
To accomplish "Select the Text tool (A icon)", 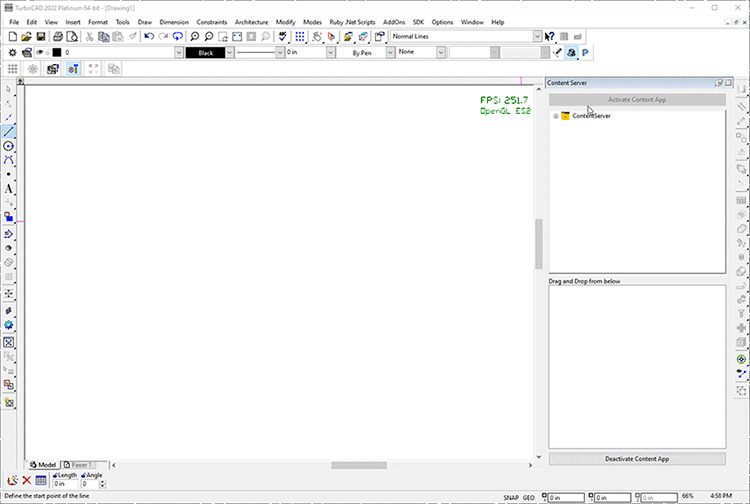I will click(9, 189).
